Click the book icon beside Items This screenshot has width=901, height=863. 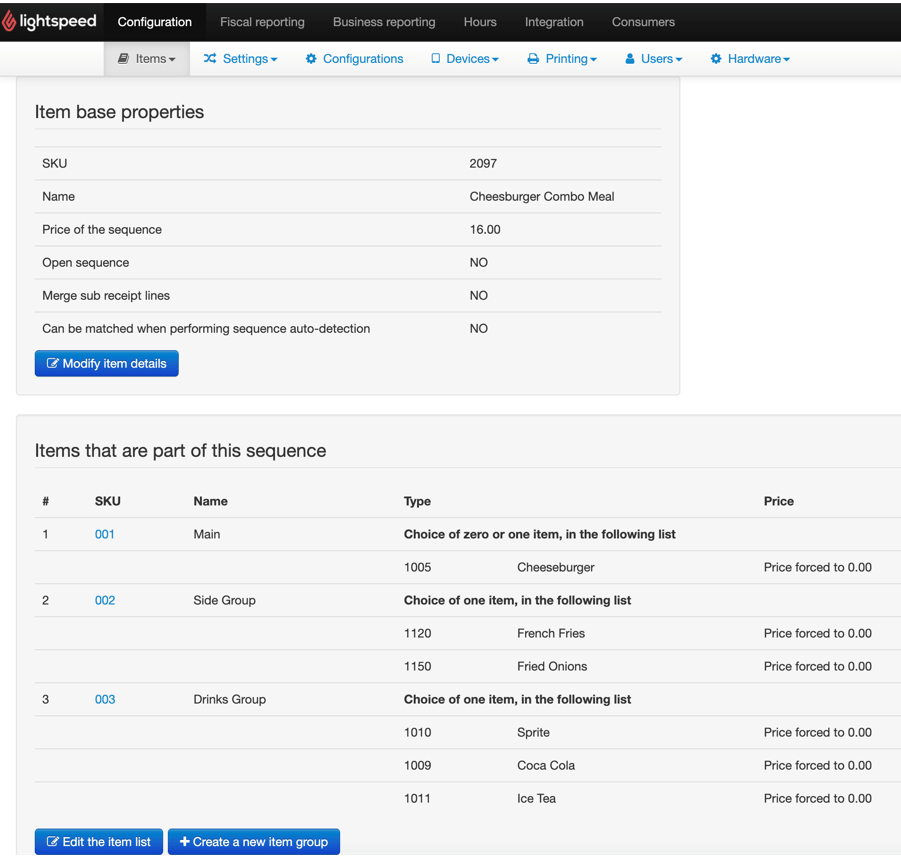[123, 59]
